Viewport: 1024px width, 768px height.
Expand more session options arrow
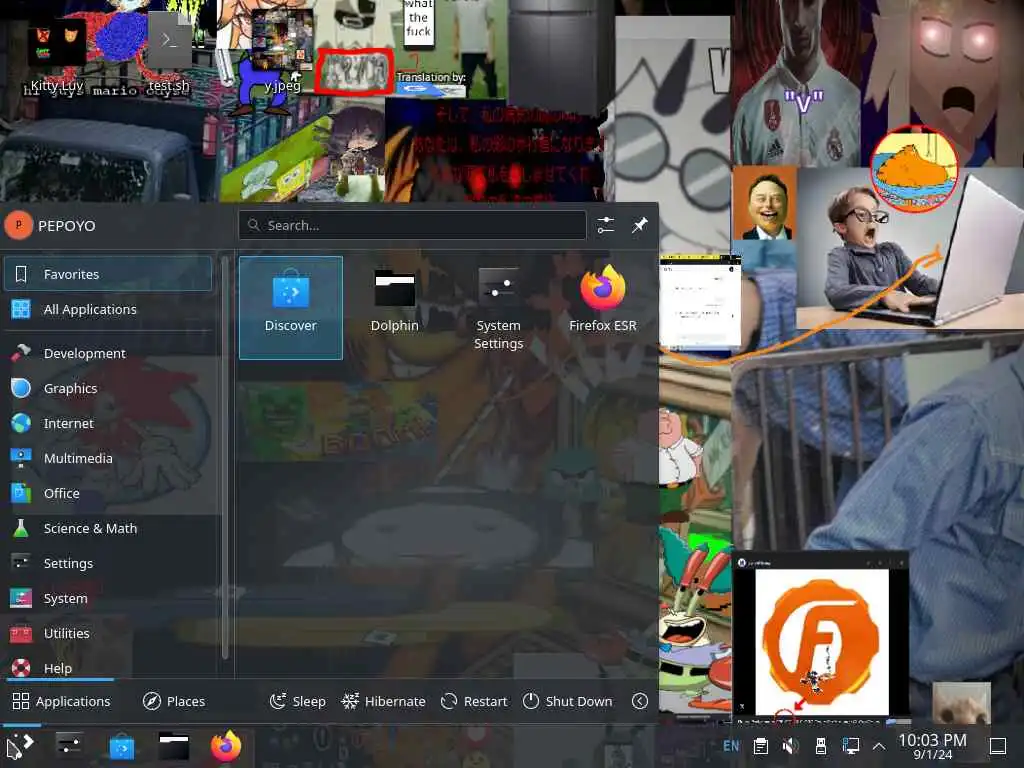tap(640, 701)
